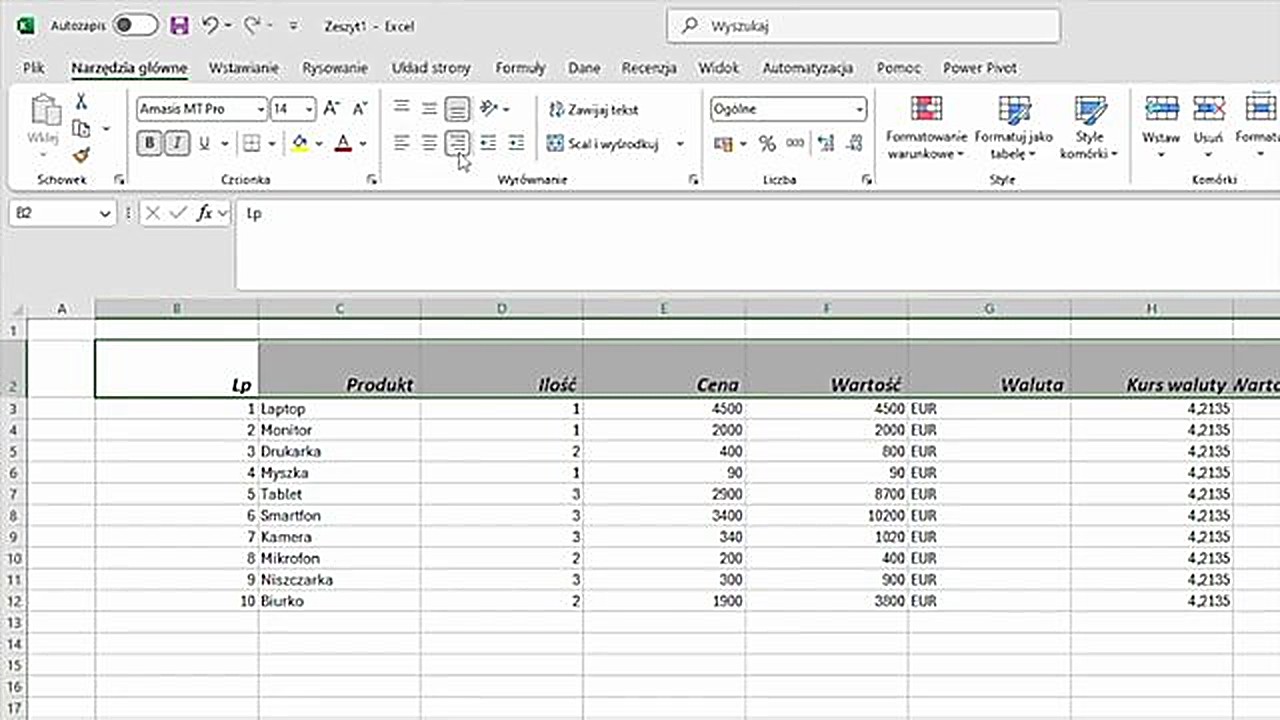The width and height of the screenshot is (1280, 720).
Task: Expand the Ogólne number format dropdown
Action: tap(859, 109)
